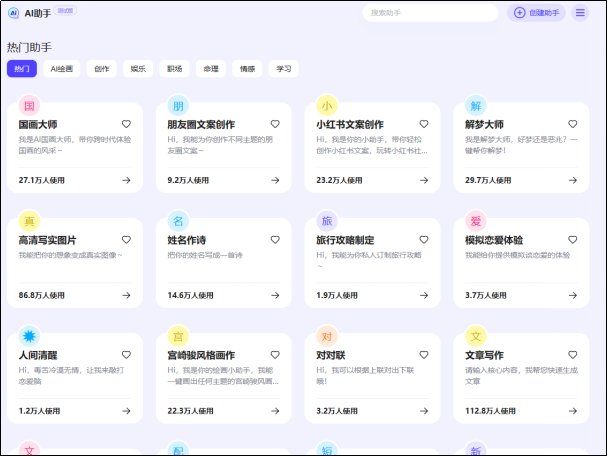Click the 真 avatar of 高清写实图片
Image resolution: width=607 pixels, height=456 pixels.
click(x=29, y=221)
